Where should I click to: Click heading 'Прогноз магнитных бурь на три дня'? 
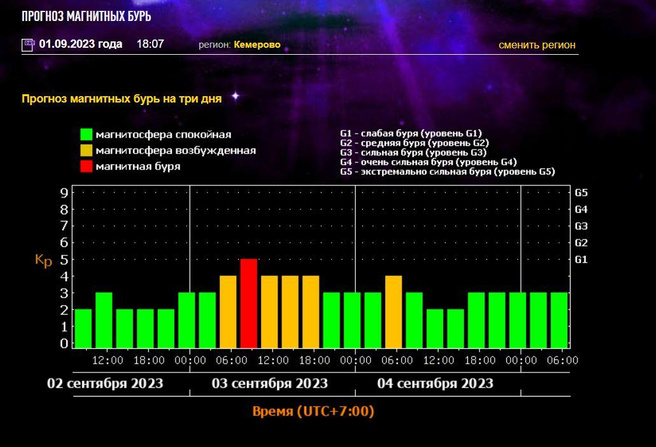[x=122, y=99]
